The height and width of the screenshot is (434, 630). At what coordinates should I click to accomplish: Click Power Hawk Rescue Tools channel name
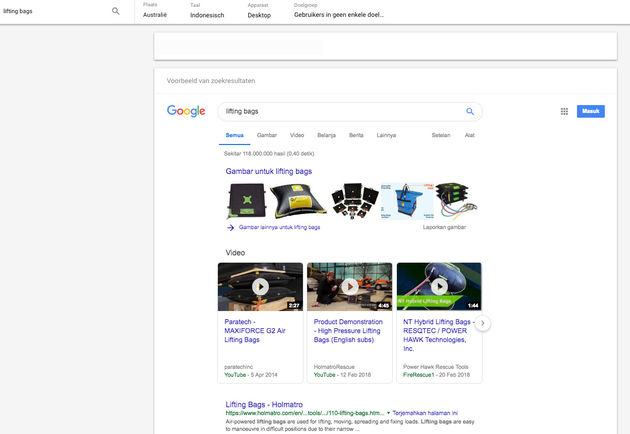(x=436, y=367)
